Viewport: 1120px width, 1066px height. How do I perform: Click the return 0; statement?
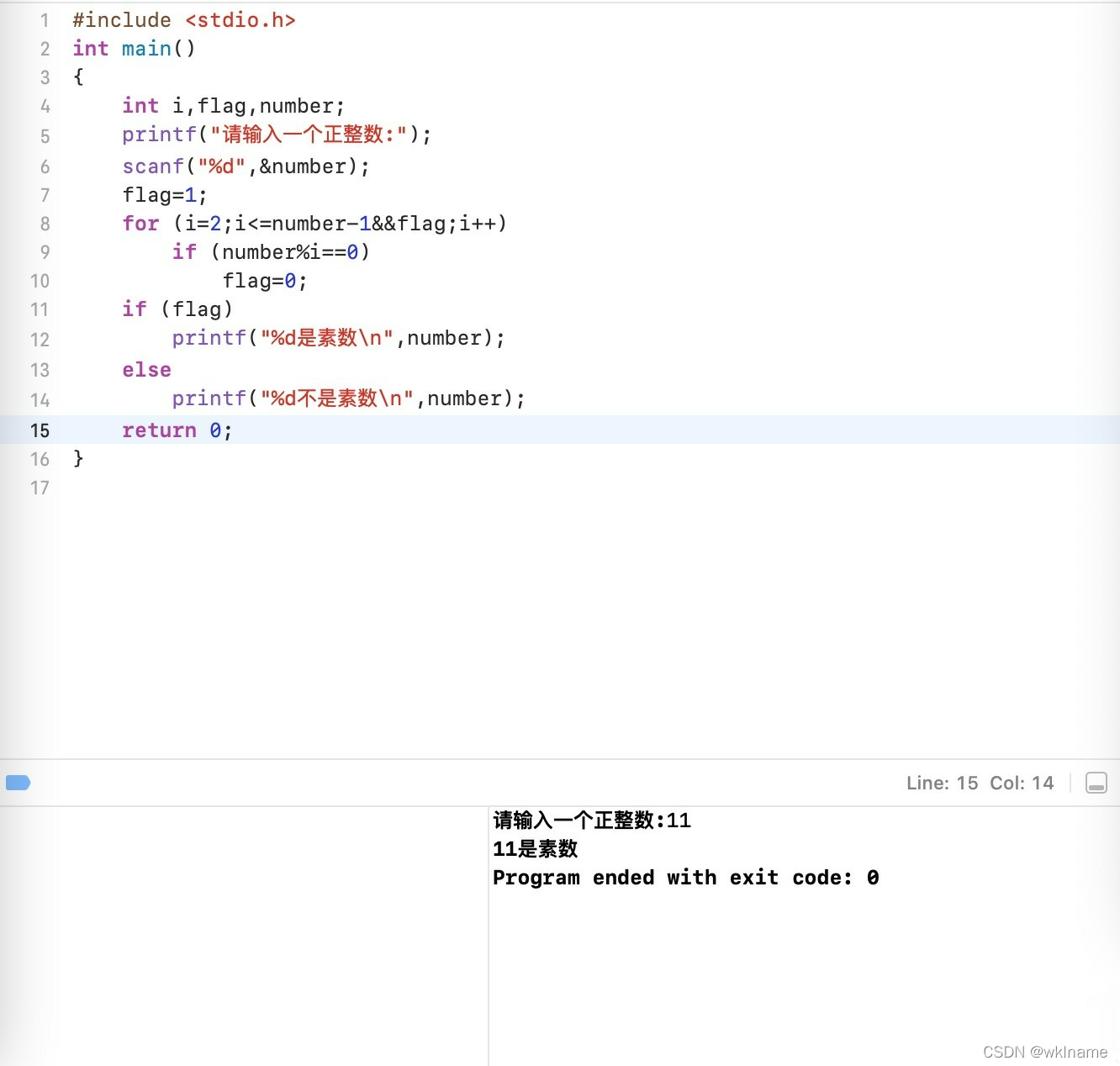[x=177, y=430]
